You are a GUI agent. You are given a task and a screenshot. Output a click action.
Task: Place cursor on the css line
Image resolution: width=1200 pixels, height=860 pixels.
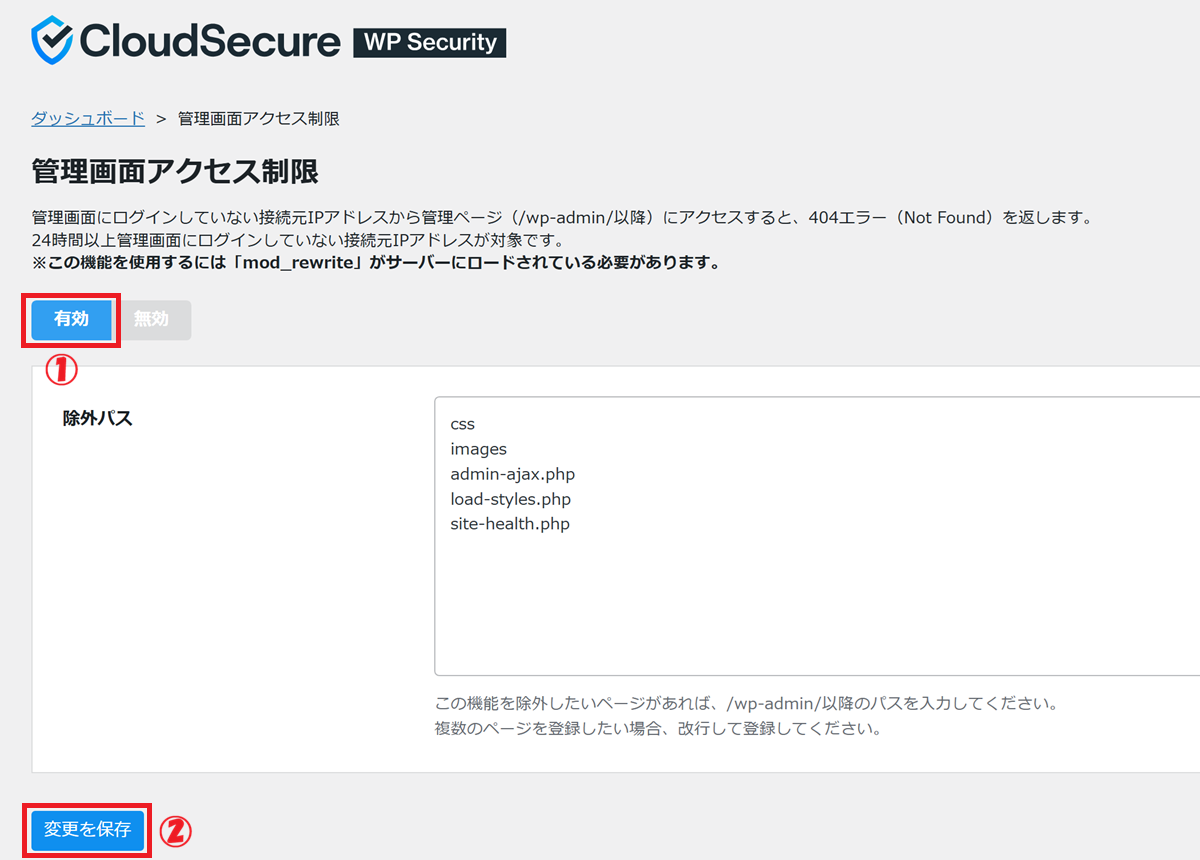coord(462,424)
